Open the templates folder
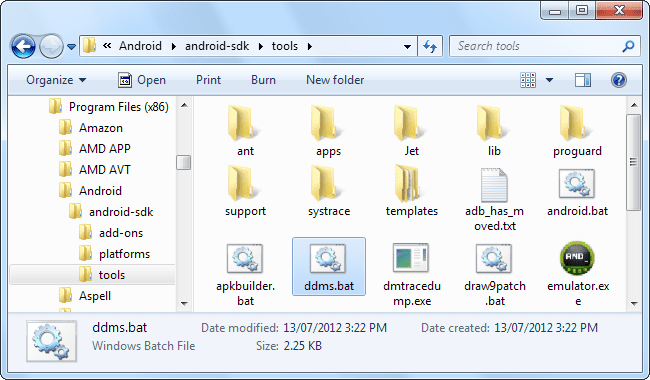This screenshot has height=380, width=650. 412,191
